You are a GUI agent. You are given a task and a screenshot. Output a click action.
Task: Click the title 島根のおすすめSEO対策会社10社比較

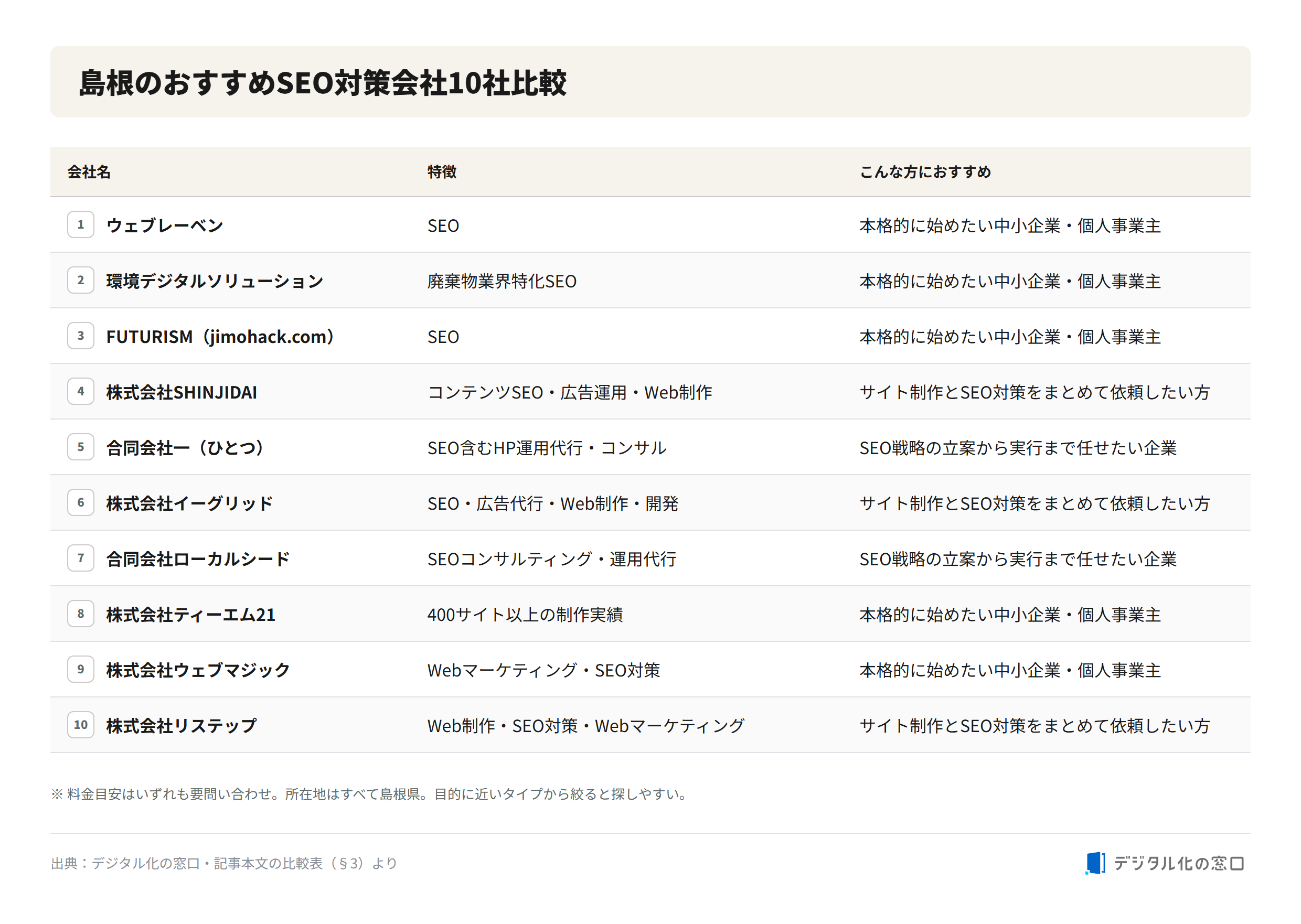coord(323,82)
